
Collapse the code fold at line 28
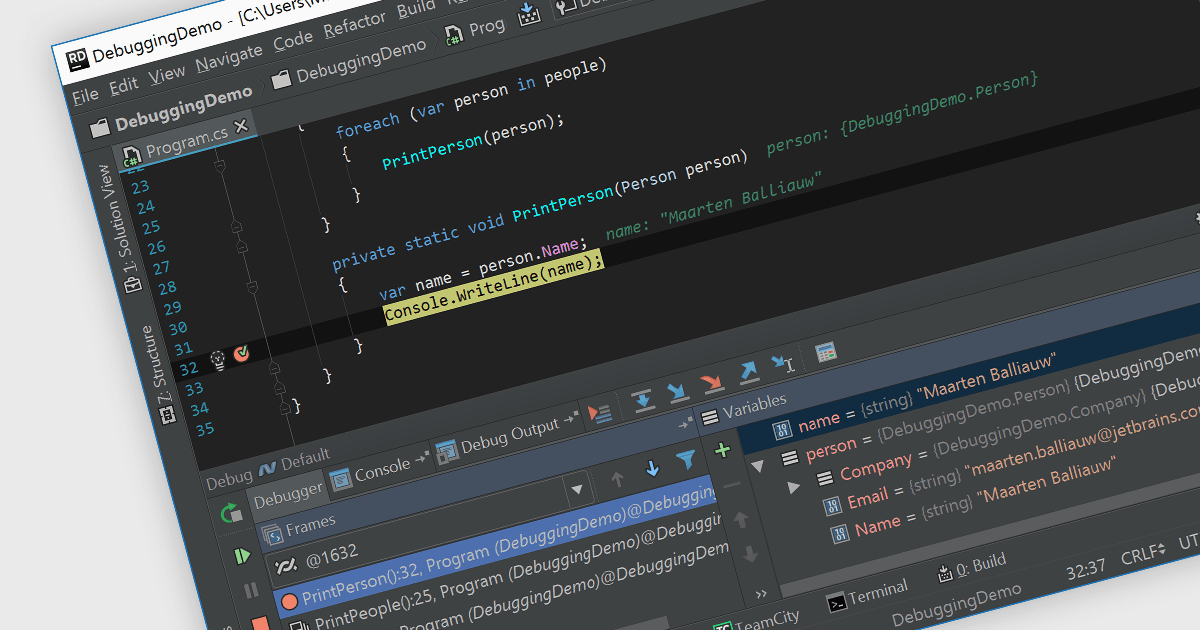point(253,288)
